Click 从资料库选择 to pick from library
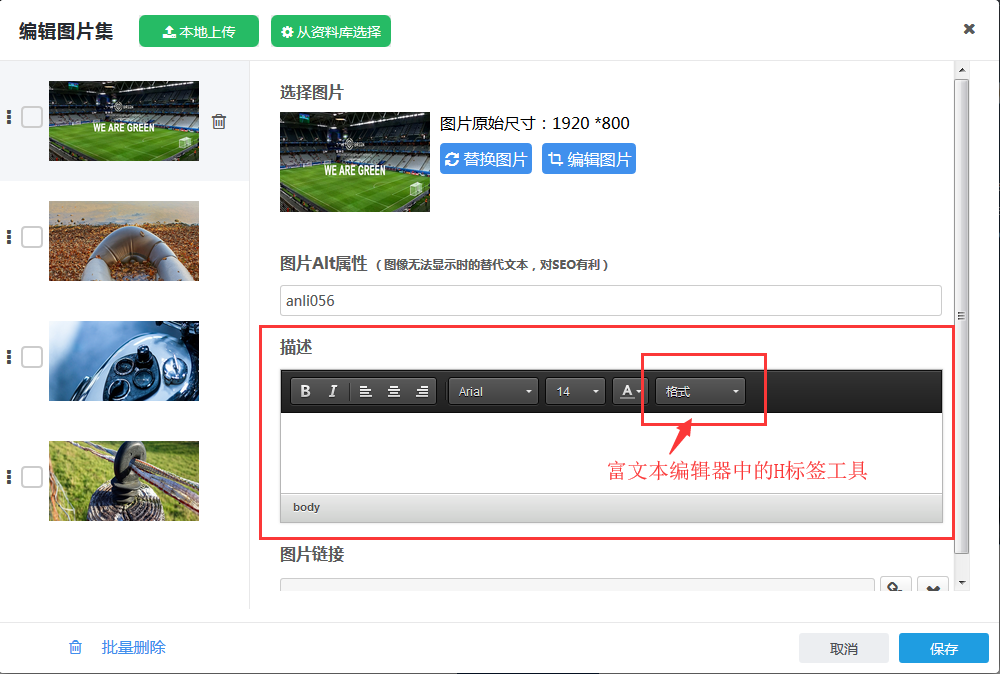This screenshot has height=674, width=1000. click(x=331, y=31)
